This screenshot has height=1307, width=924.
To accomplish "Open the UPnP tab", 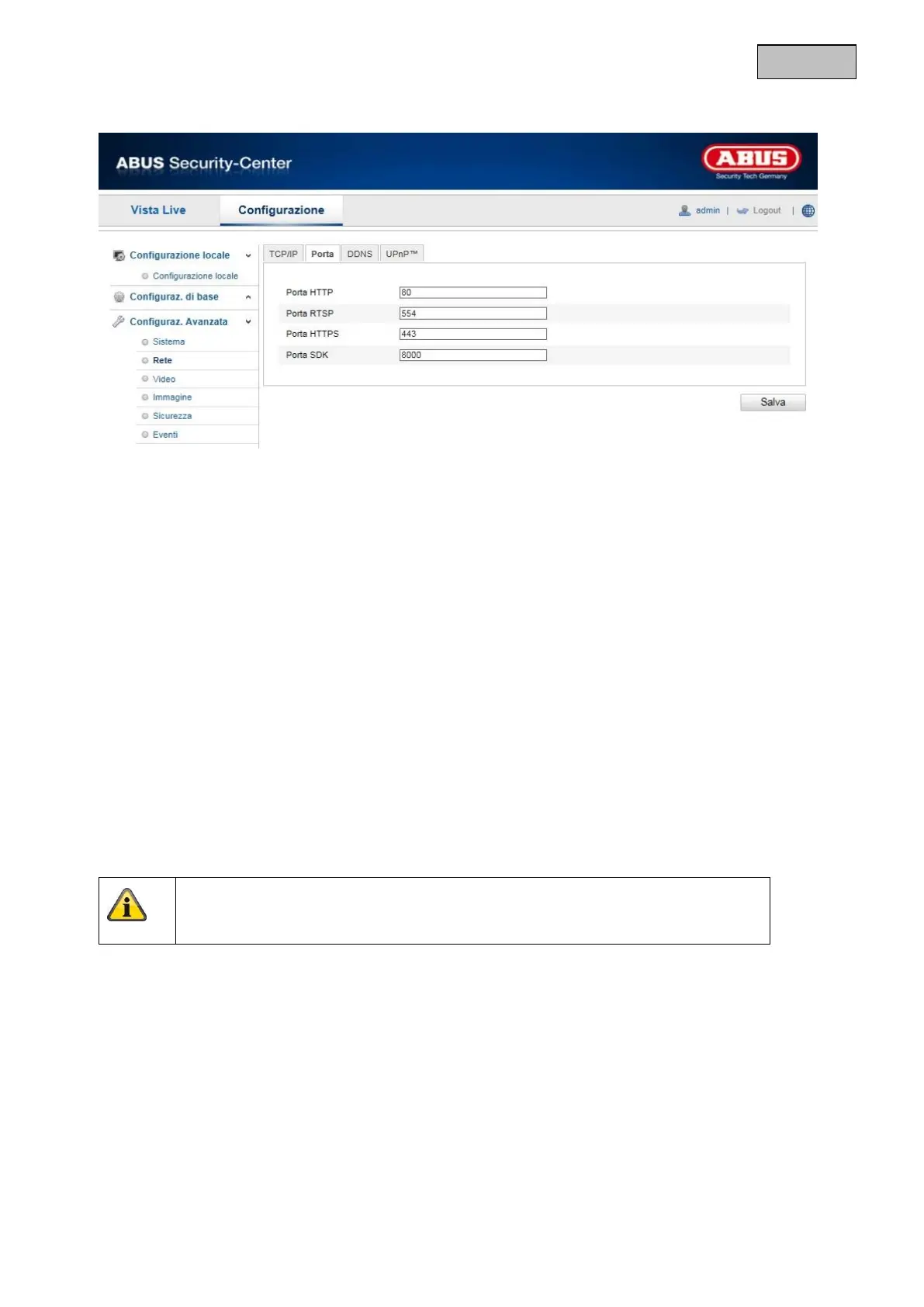I will click(x=401, y=254).
